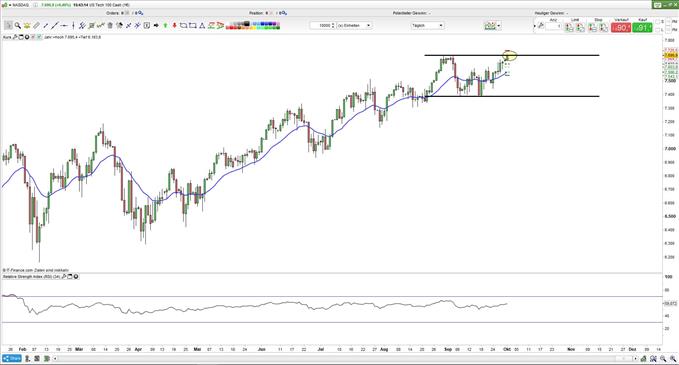The height and width of the screenshot is (365, 679).
Task: Click the Share button
Action: [12, 359]
